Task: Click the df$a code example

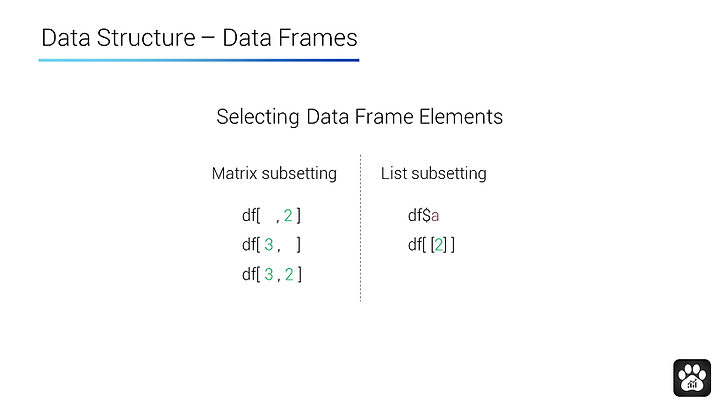Action: (x=423, y=215)
